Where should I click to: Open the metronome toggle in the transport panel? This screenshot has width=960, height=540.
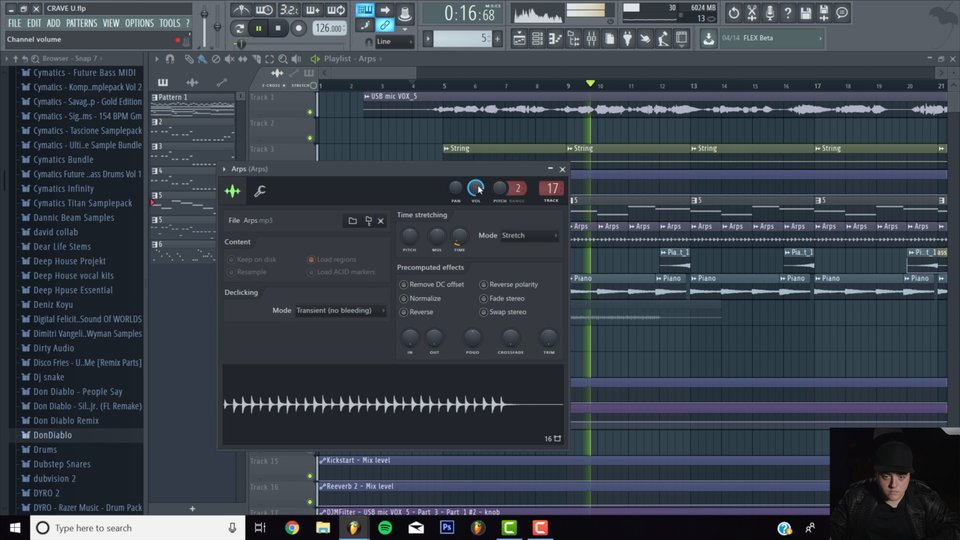tap(241, 10)
